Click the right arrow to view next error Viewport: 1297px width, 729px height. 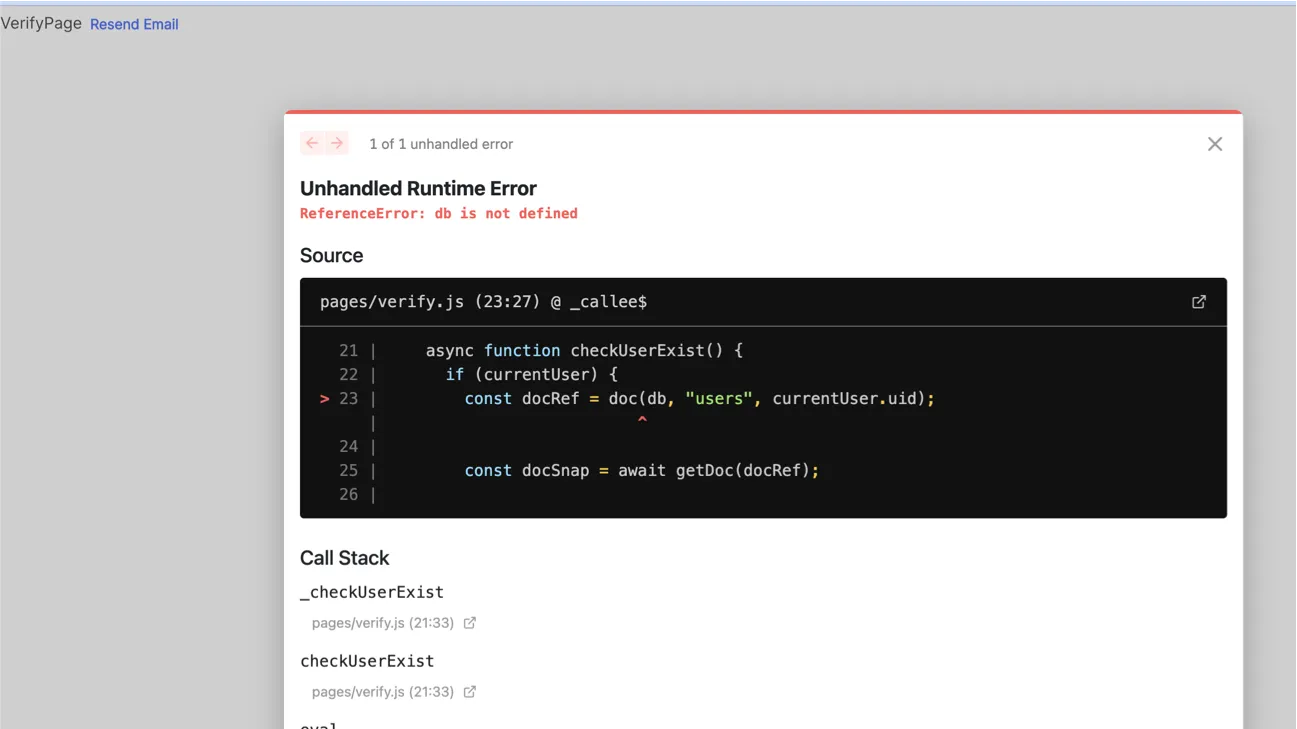(337, 143)
